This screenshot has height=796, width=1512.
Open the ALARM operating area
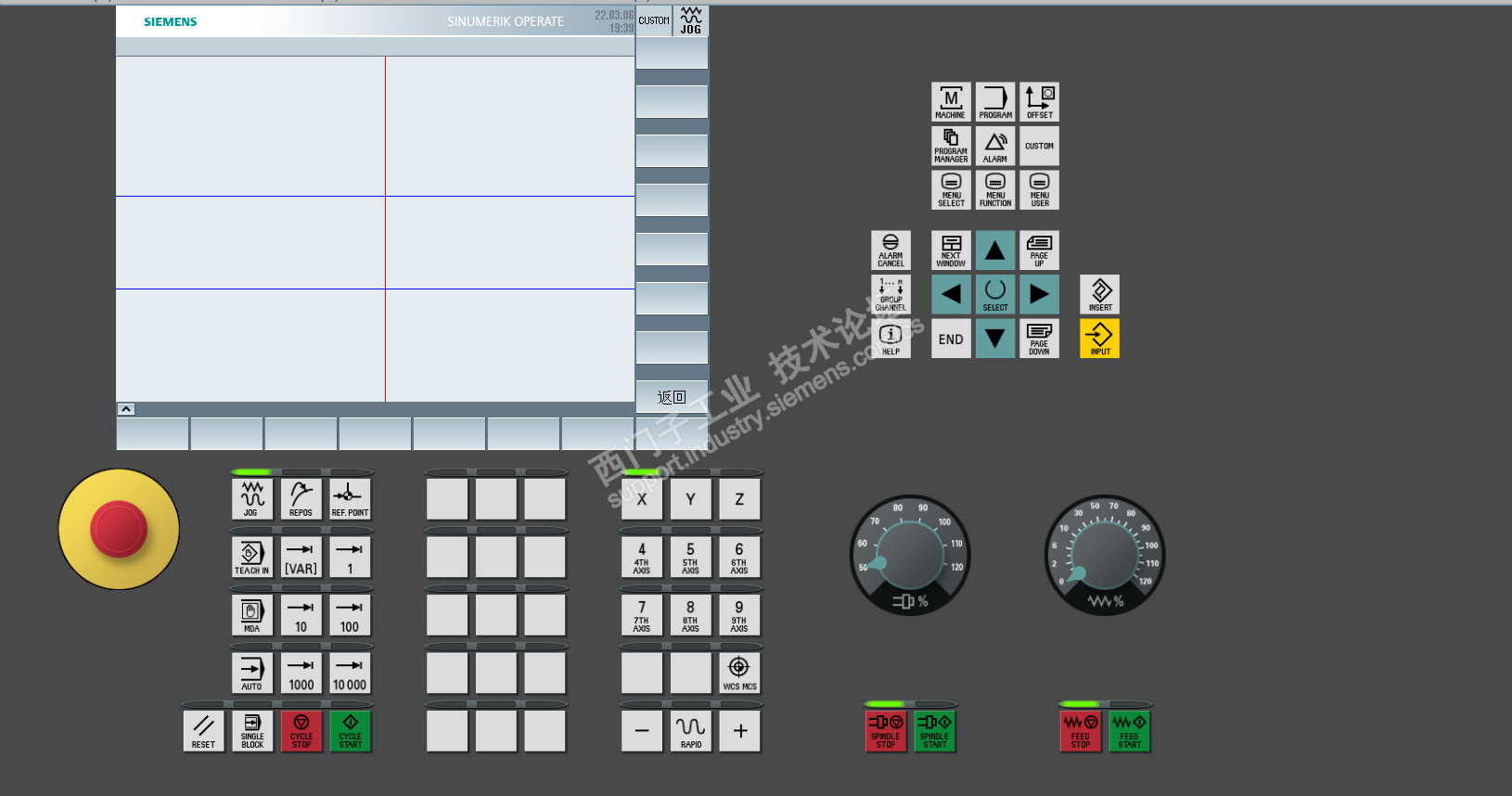click(995, 147)
